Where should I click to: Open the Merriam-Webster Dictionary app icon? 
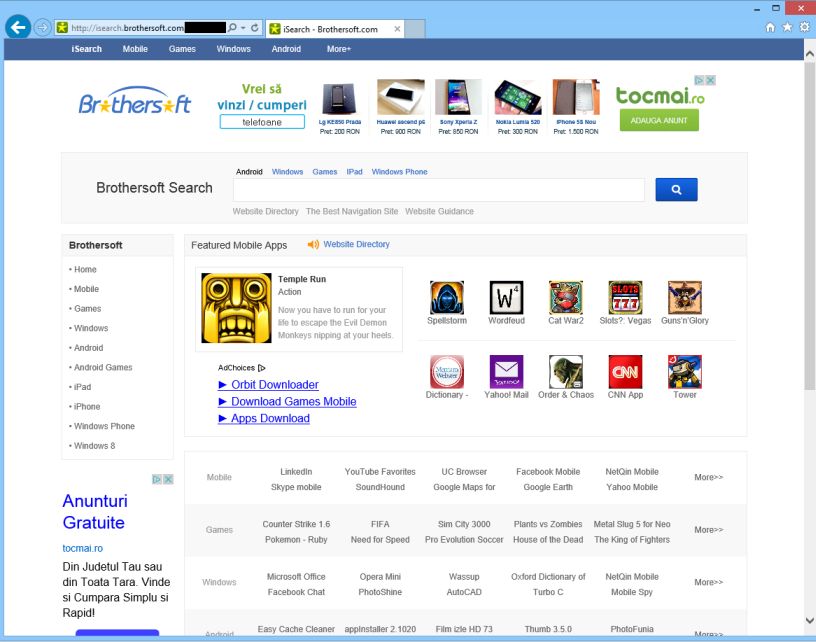447,372
